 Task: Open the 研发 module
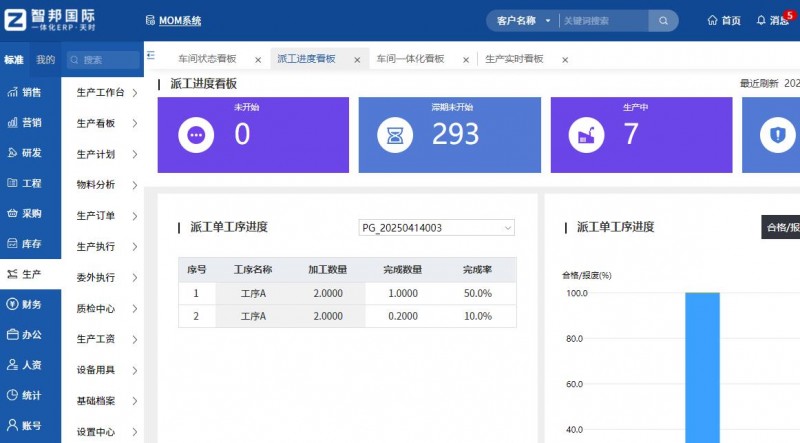pyautogui.click(x=24, y=153)
